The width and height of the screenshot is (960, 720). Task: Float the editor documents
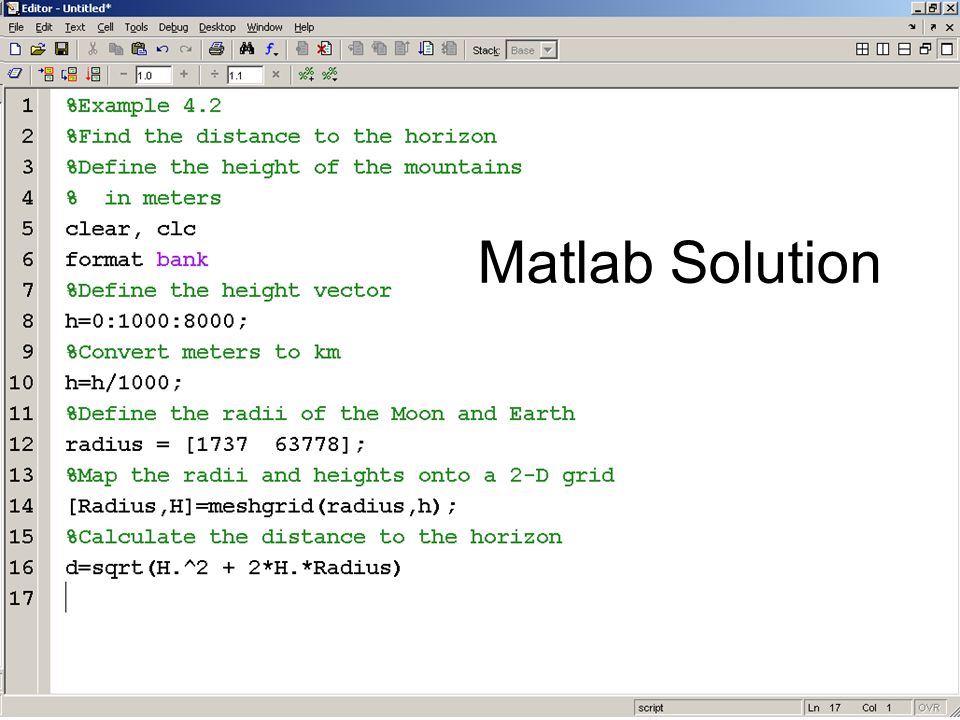point(925,50)
